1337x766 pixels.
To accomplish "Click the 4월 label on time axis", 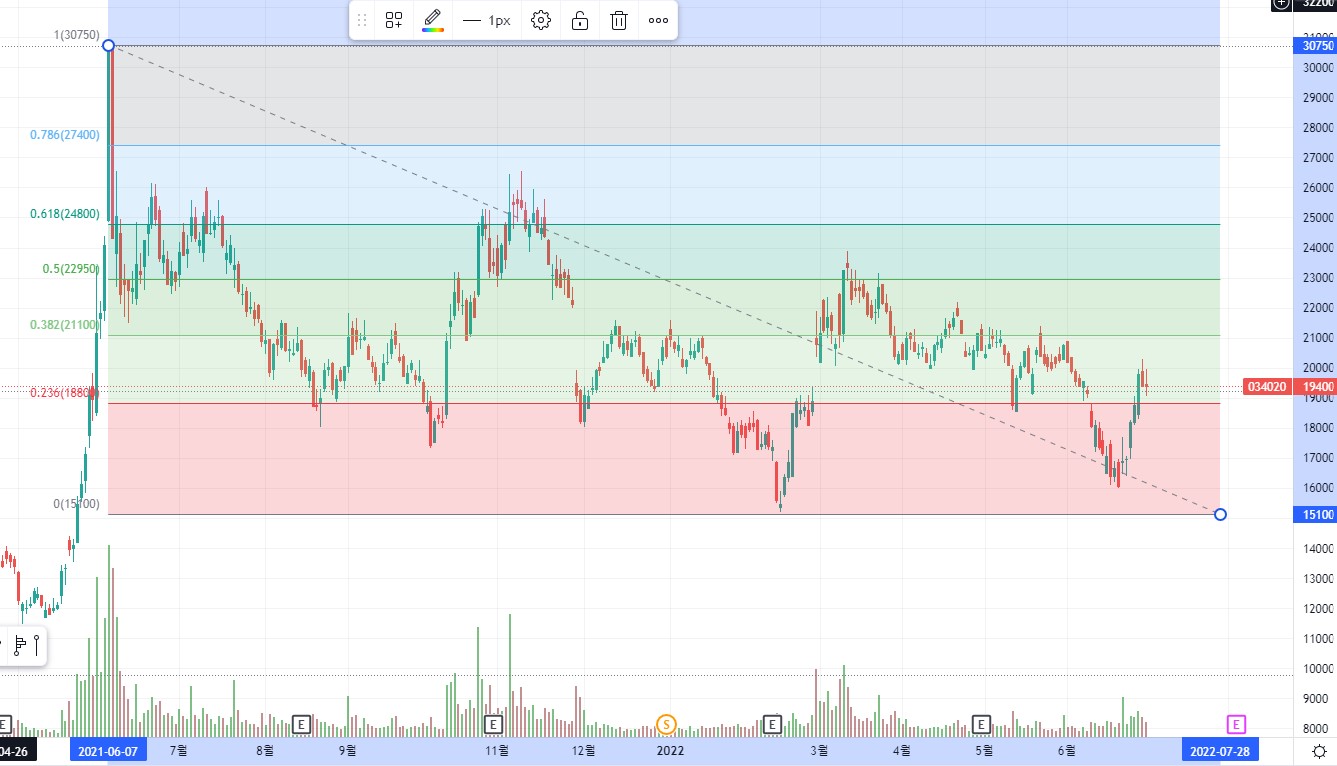I will pos(900,750).
